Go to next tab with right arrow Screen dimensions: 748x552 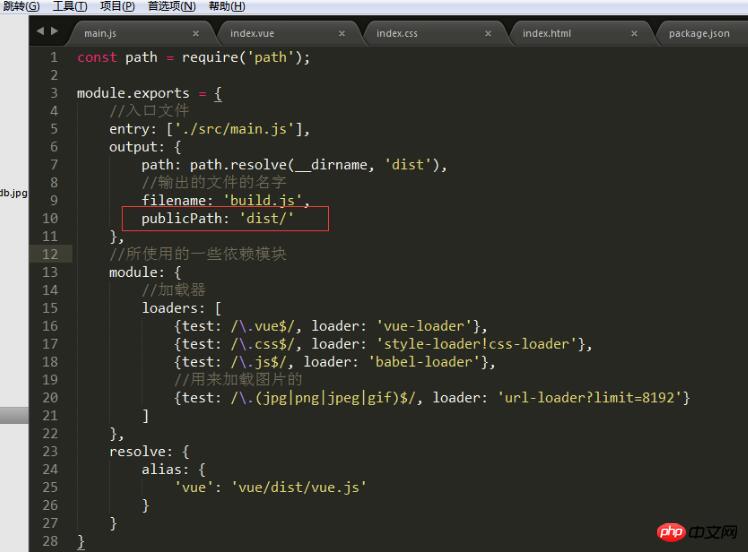54,31
